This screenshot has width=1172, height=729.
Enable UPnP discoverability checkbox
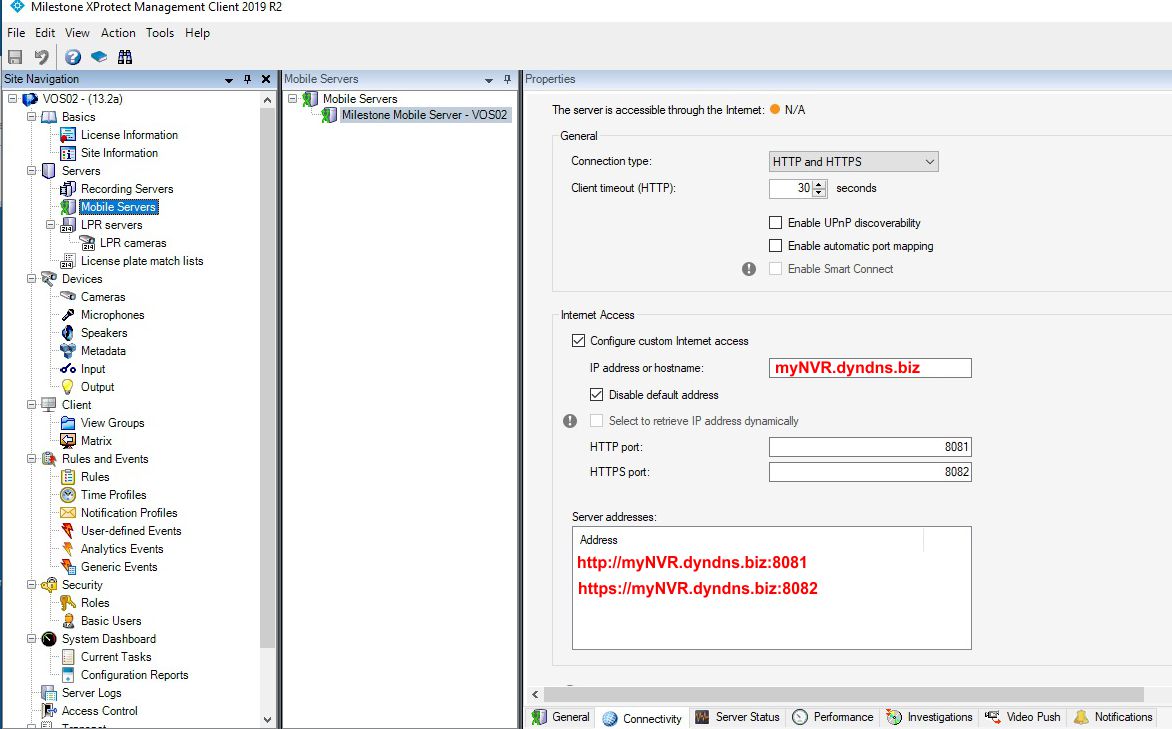coord(776,223)
